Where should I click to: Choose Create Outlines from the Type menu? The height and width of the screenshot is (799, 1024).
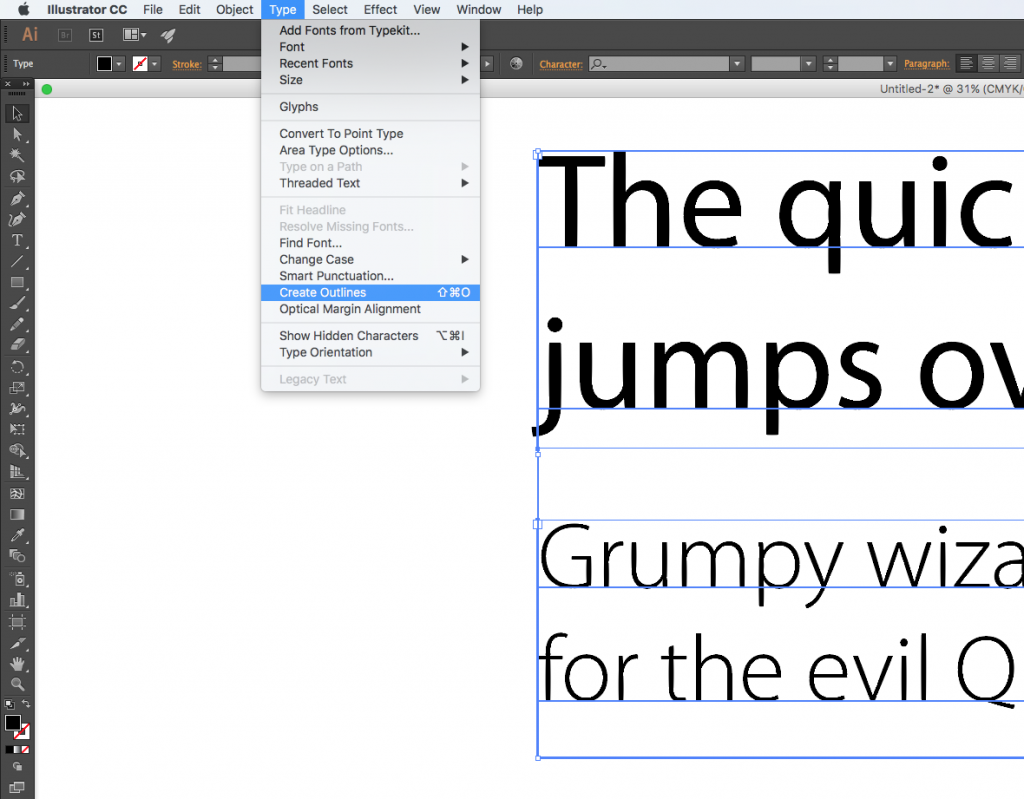[323, 293]
